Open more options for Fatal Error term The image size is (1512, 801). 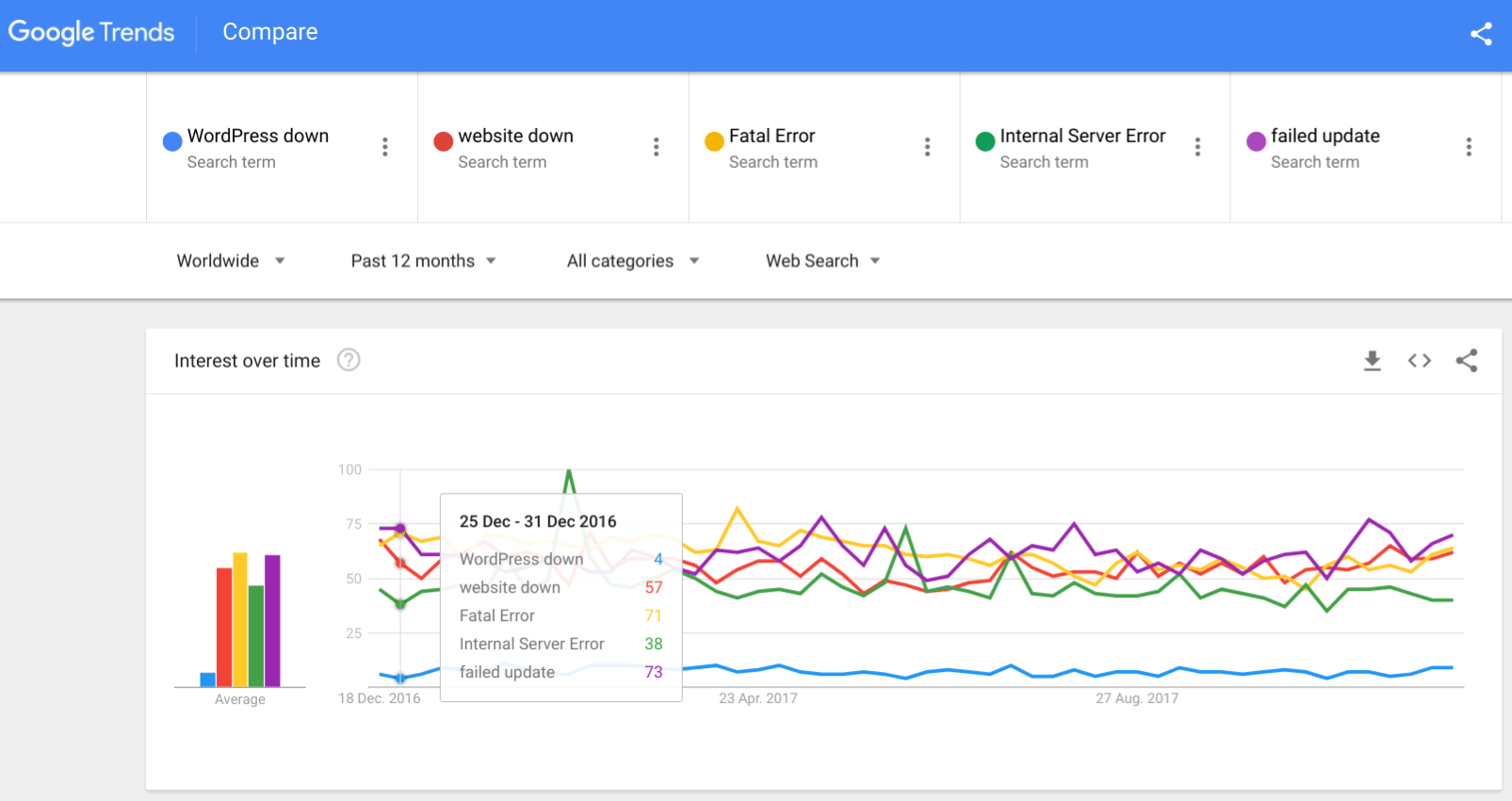[x=928, y=147]
